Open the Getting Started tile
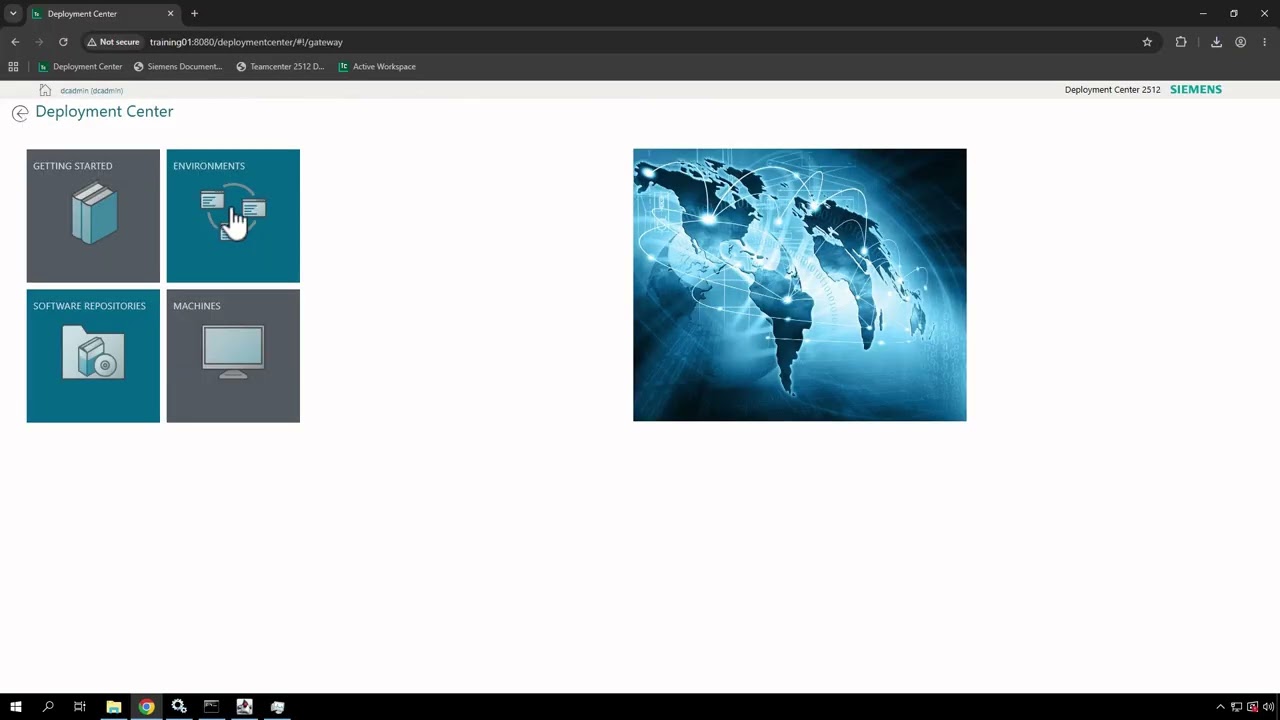1280x720 pixels. click(93, 216)
